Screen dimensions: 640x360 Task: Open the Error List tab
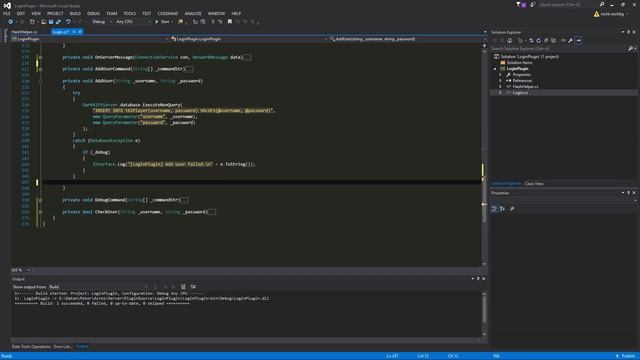click(62, 347)
